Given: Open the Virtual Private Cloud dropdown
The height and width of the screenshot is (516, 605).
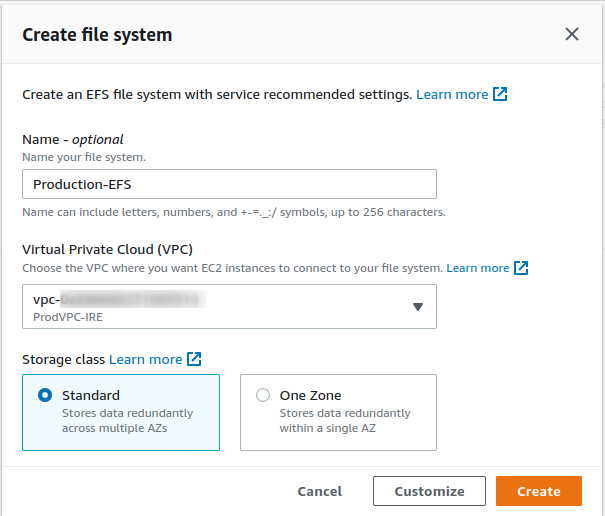Looking at the screenshot, I should (229, 306).
